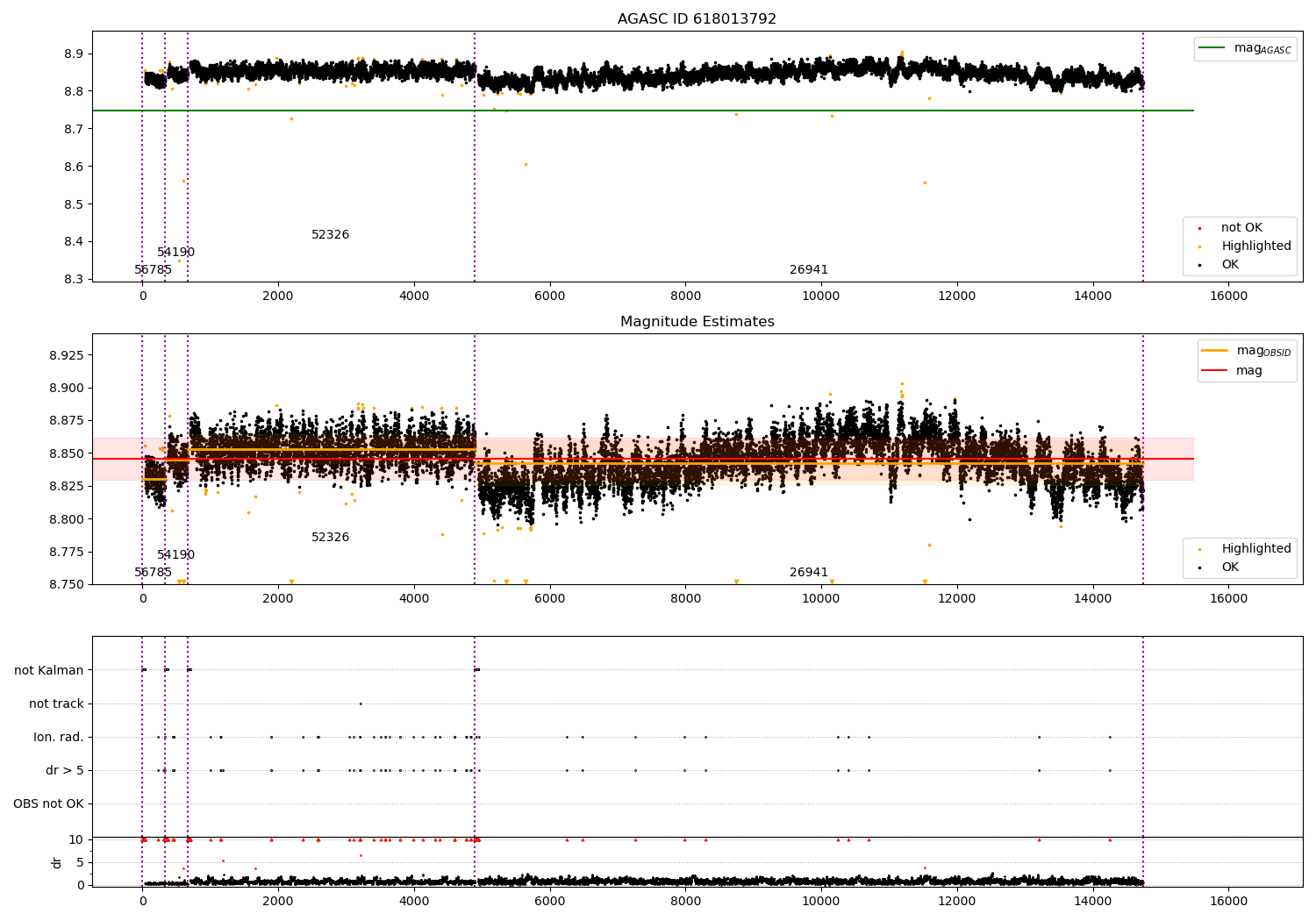Click the 'dr > 5' row label
This screenshot has width=1316, height=921.
click(64, 771)
